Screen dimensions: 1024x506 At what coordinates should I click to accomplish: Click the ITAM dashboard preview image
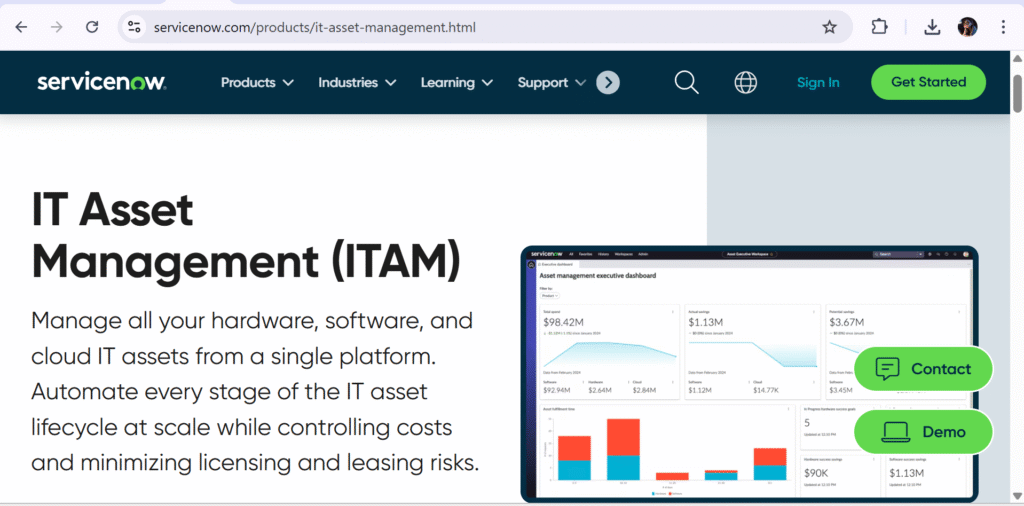(749, 374)
